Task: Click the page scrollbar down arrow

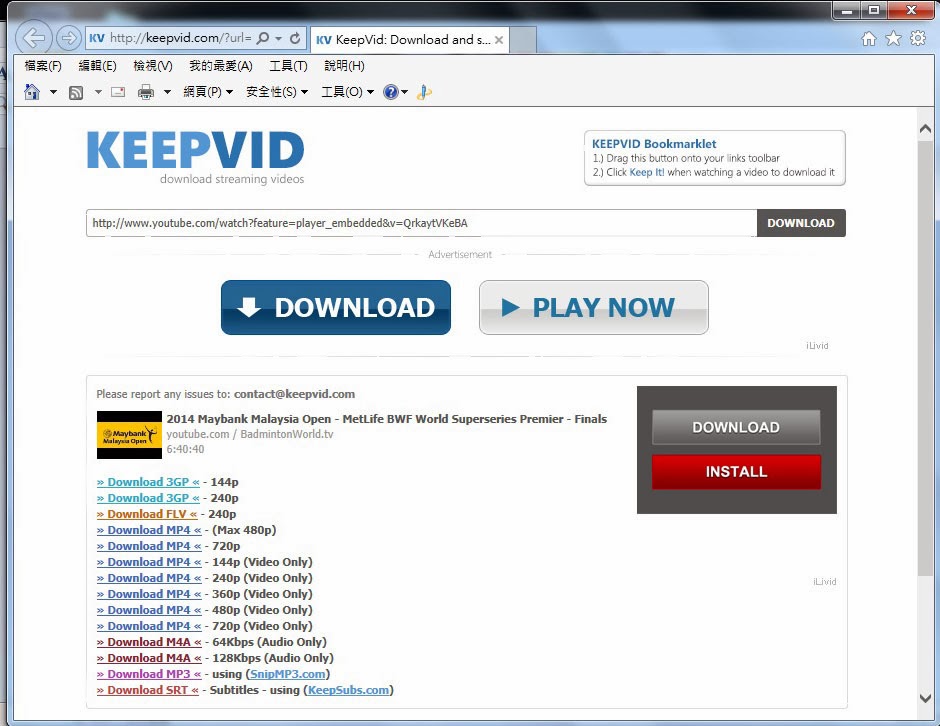Action: pyautogui.click(x=925, y=698)
